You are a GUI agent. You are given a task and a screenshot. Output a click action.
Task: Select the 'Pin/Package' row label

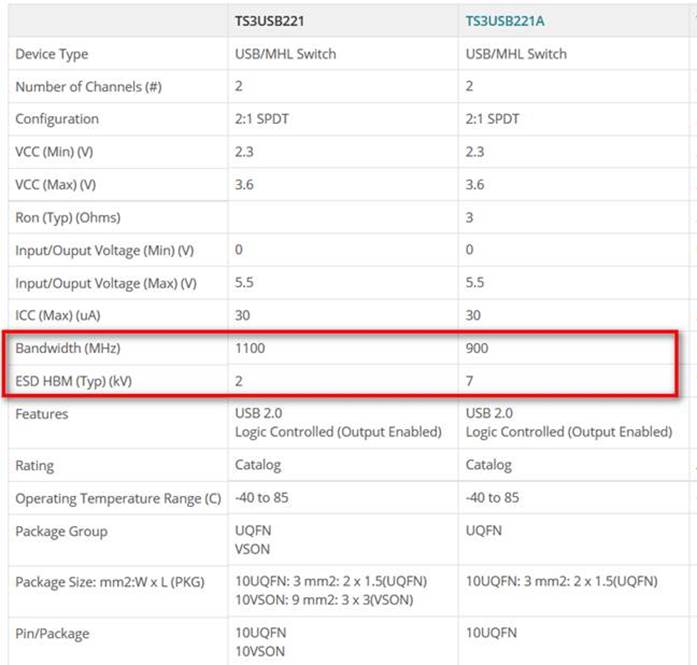click(52, 634)
